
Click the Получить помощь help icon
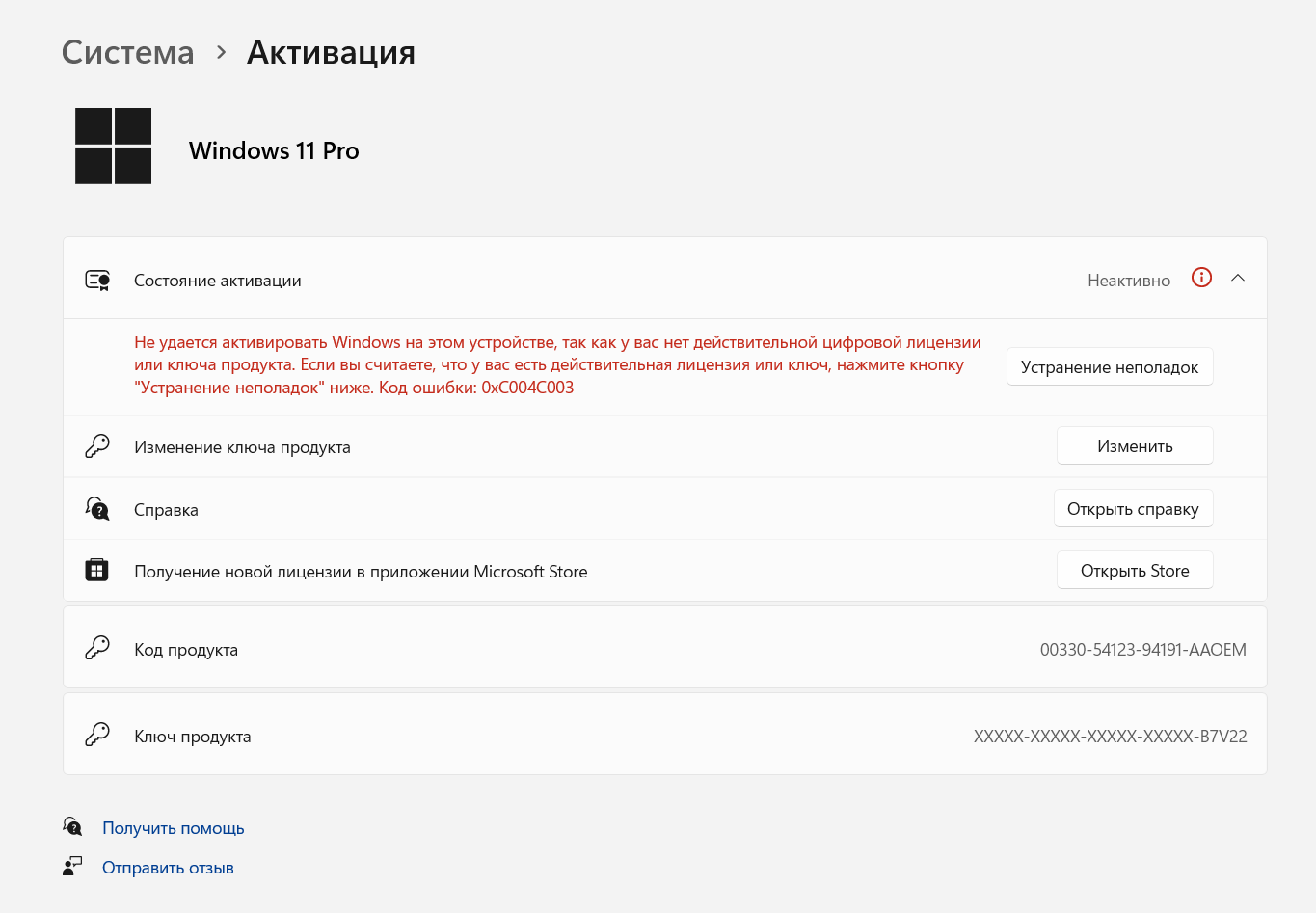73,826
